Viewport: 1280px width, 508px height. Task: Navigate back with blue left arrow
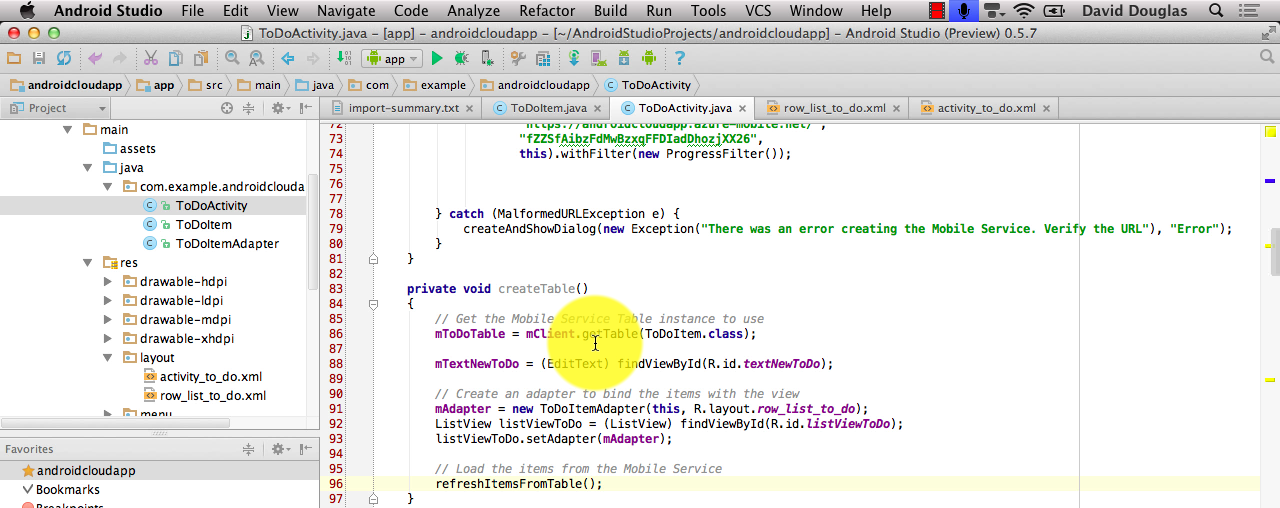pyautogui.click(x=288, y=59)
